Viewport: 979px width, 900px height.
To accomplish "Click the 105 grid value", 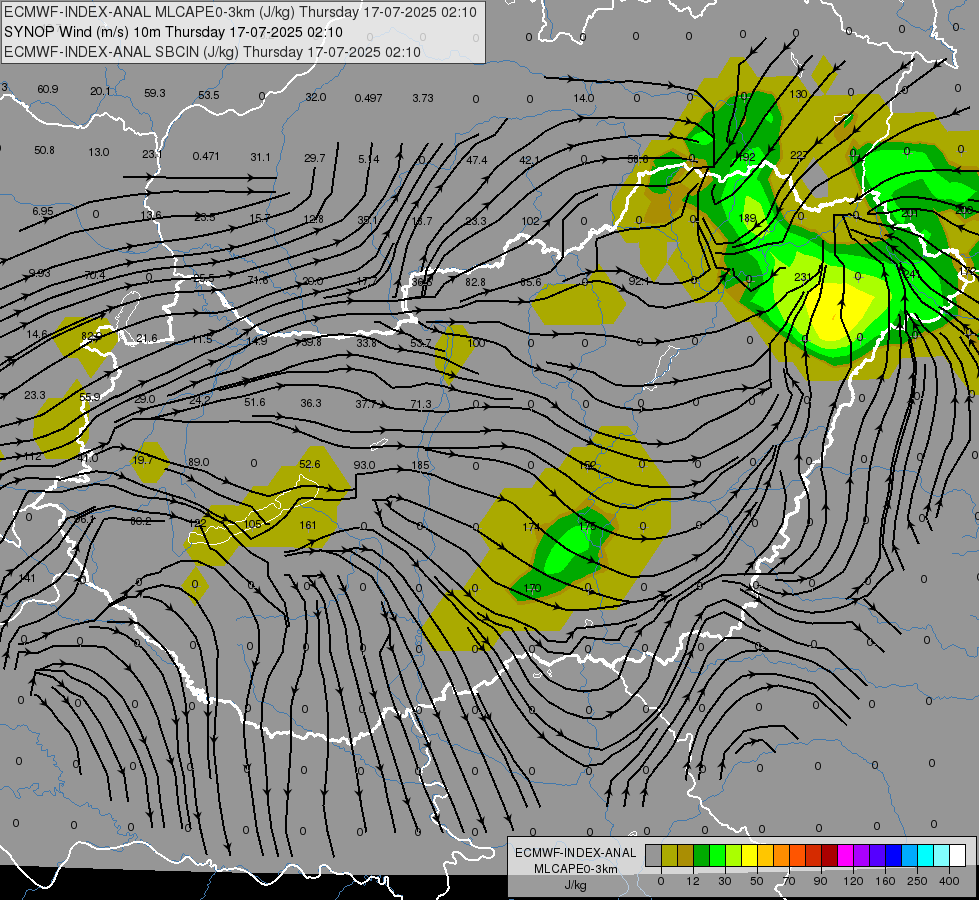I will [x=253, y=524].
